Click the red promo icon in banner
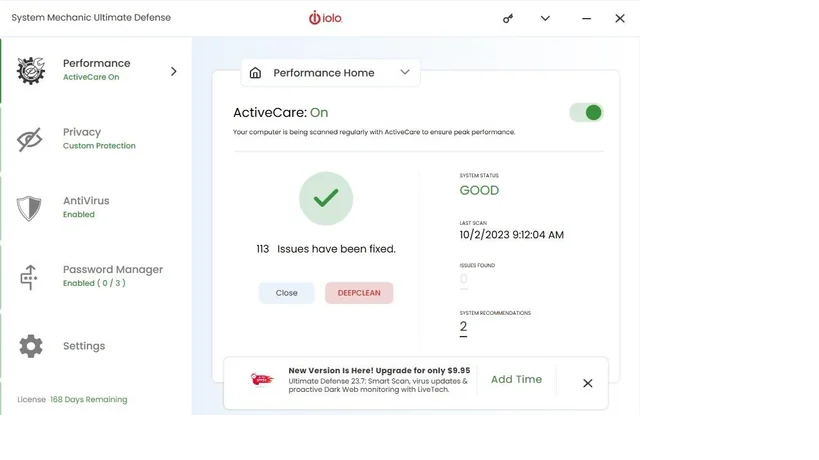 pyautogui.click(x=262, y=379)
